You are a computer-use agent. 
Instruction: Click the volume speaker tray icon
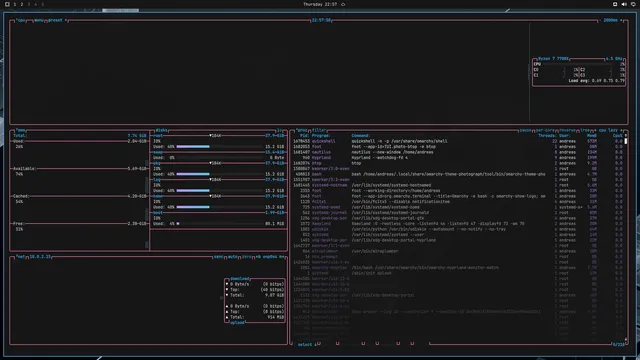(624, 4)
